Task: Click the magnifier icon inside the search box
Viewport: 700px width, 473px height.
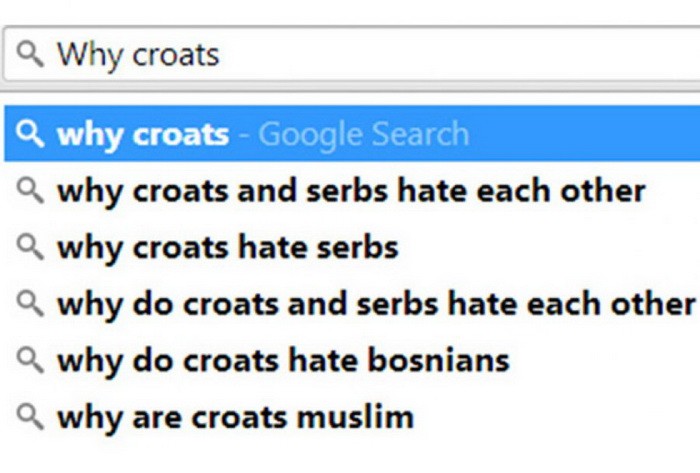Action: [31, 54]
